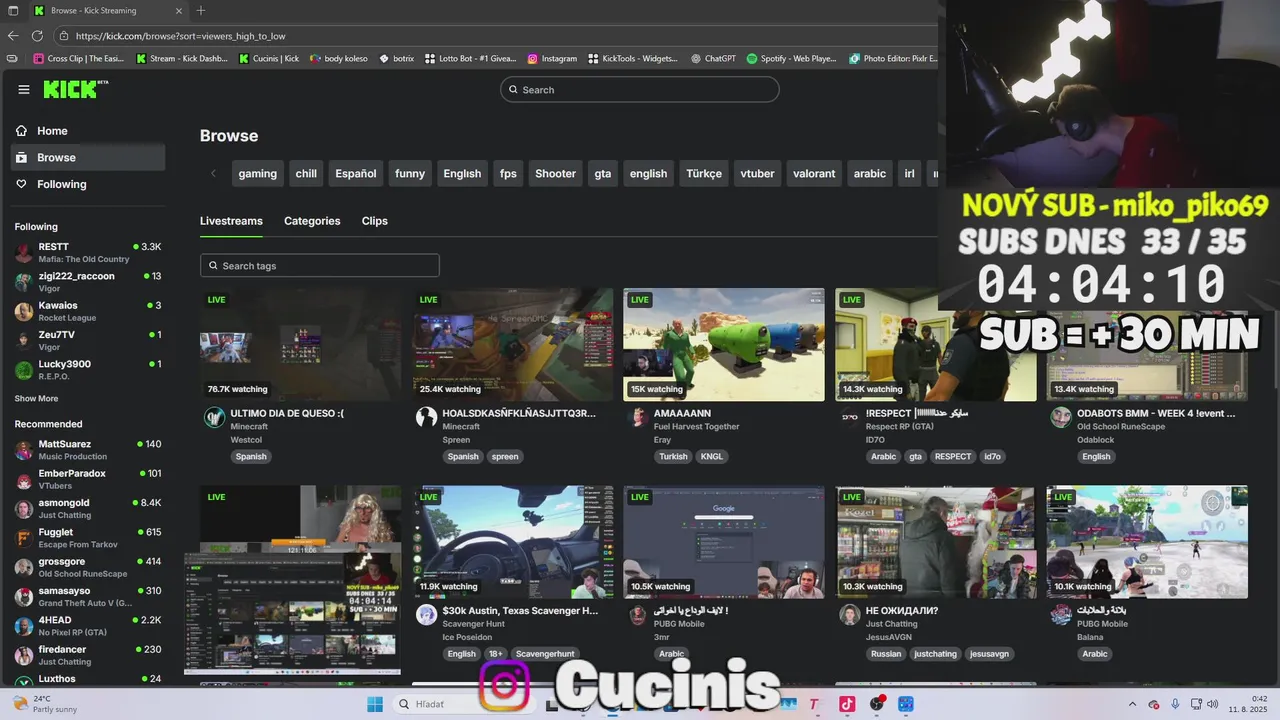Open TikTok from the taskbar
The image size is (1280, 720).
point(846,704)
